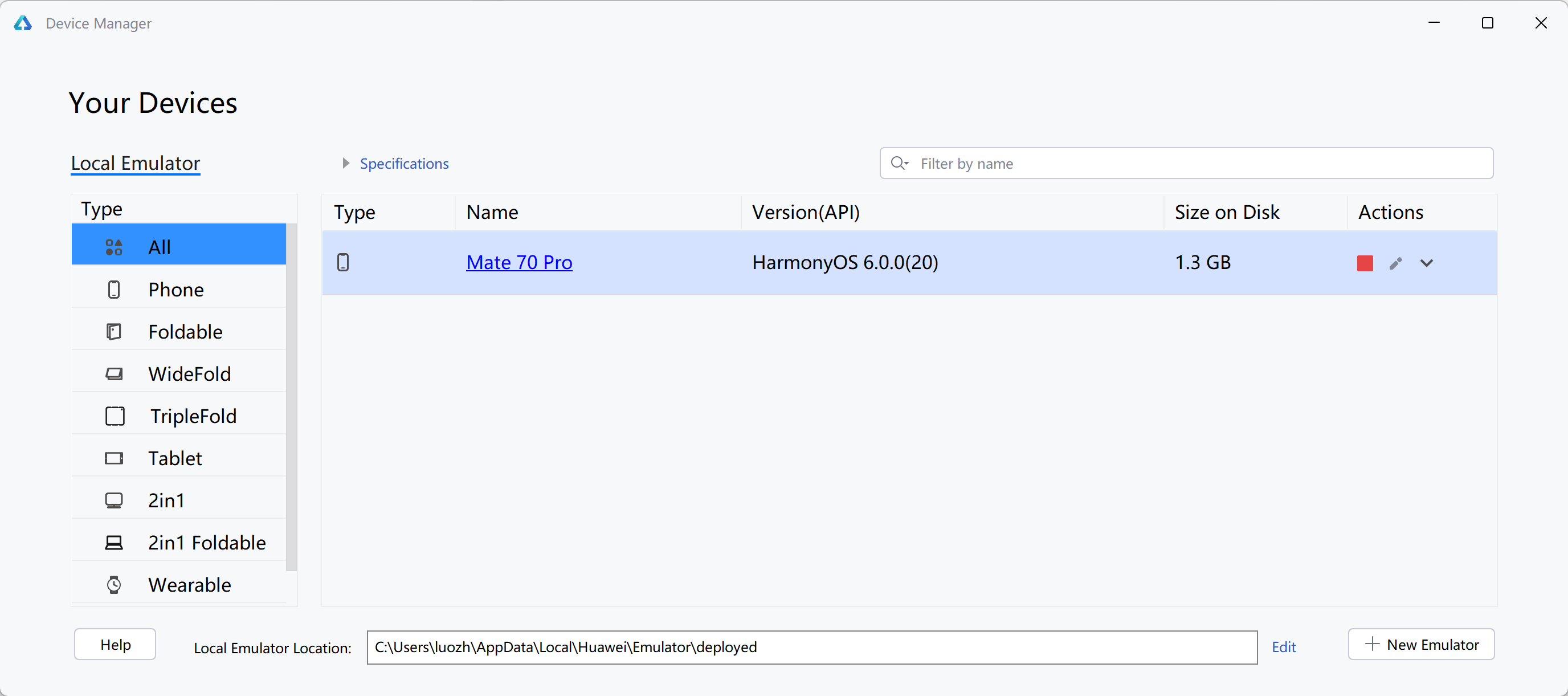Expand the Specifications disclosure triangle
1568x696 pixels.
click(346, 163)
